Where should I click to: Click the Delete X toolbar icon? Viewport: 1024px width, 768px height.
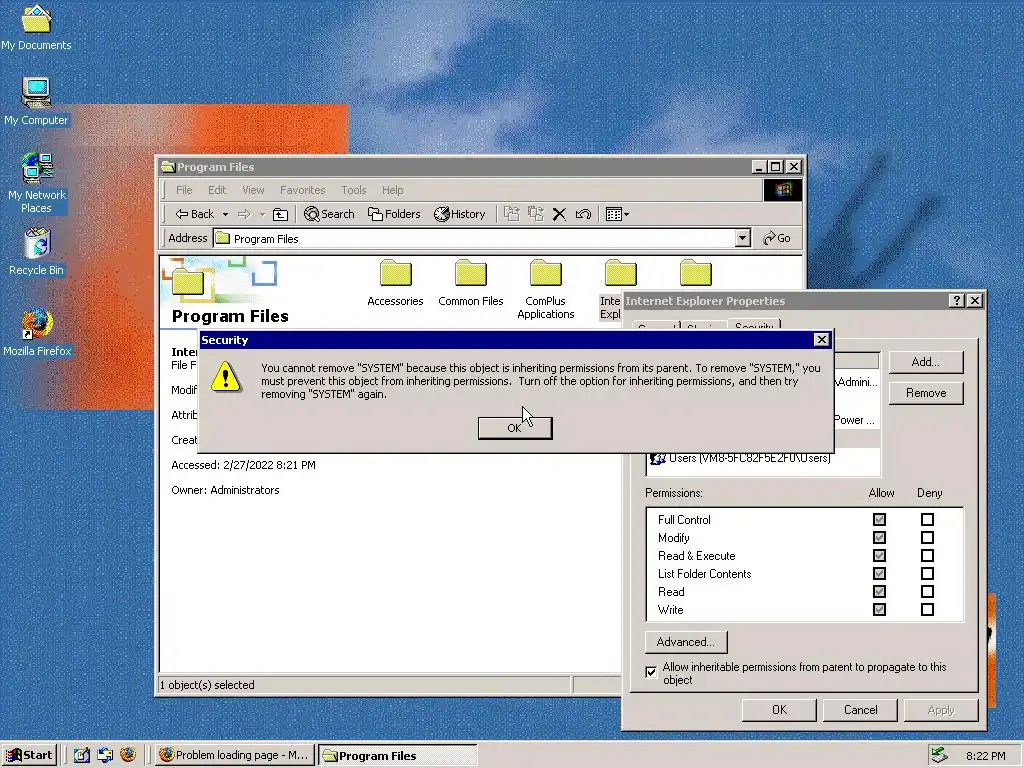[x=559, y=214]
